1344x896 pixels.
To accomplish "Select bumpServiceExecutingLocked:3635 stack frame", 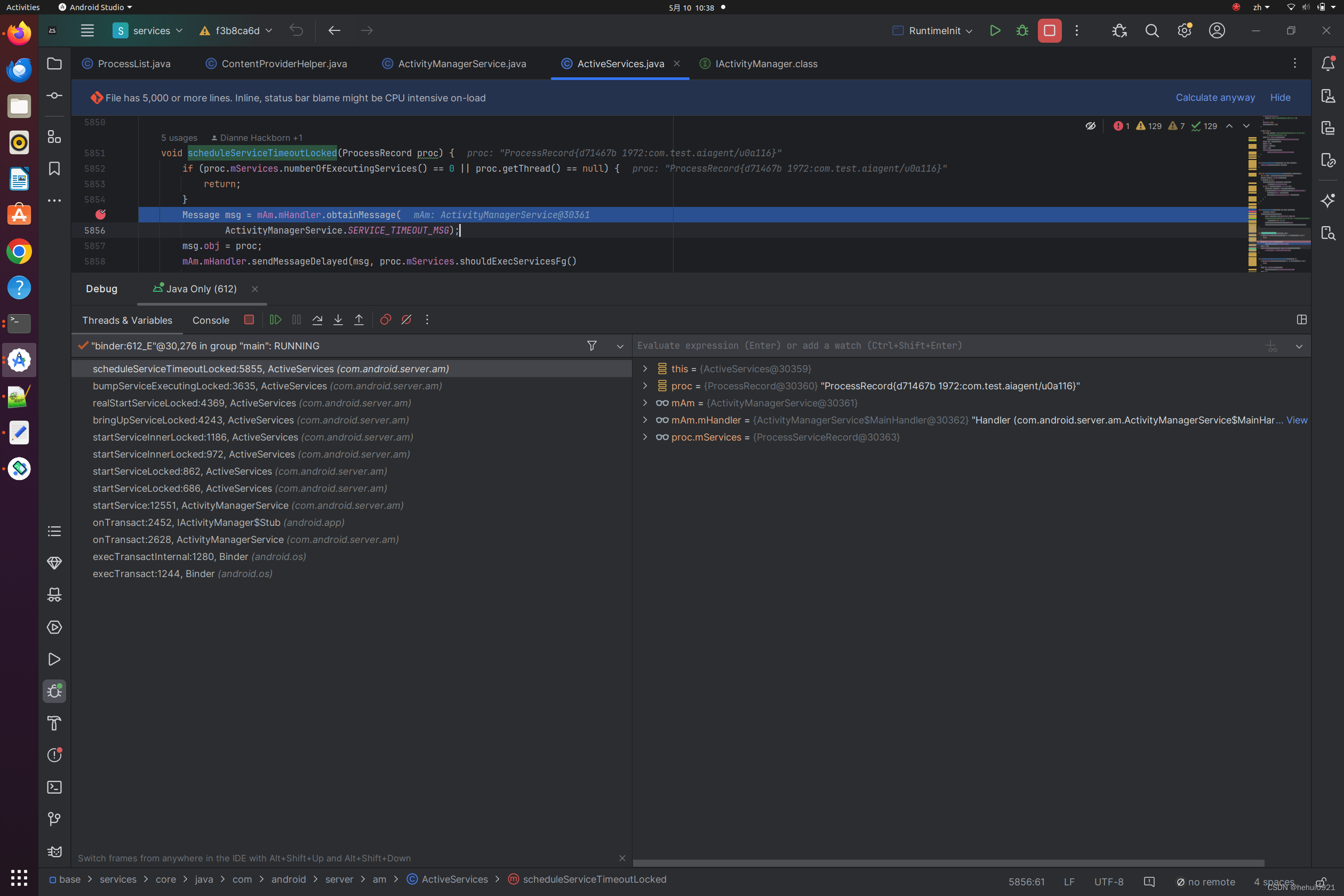I will coord(351,386).
